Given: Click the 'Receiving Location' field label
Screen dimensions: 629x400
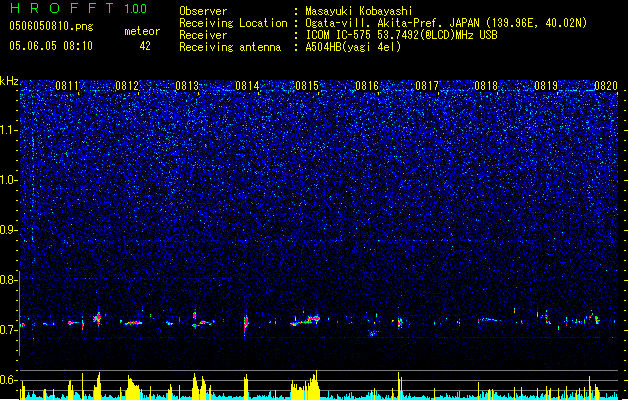Looking at the screenshot, I should (233, 23).
